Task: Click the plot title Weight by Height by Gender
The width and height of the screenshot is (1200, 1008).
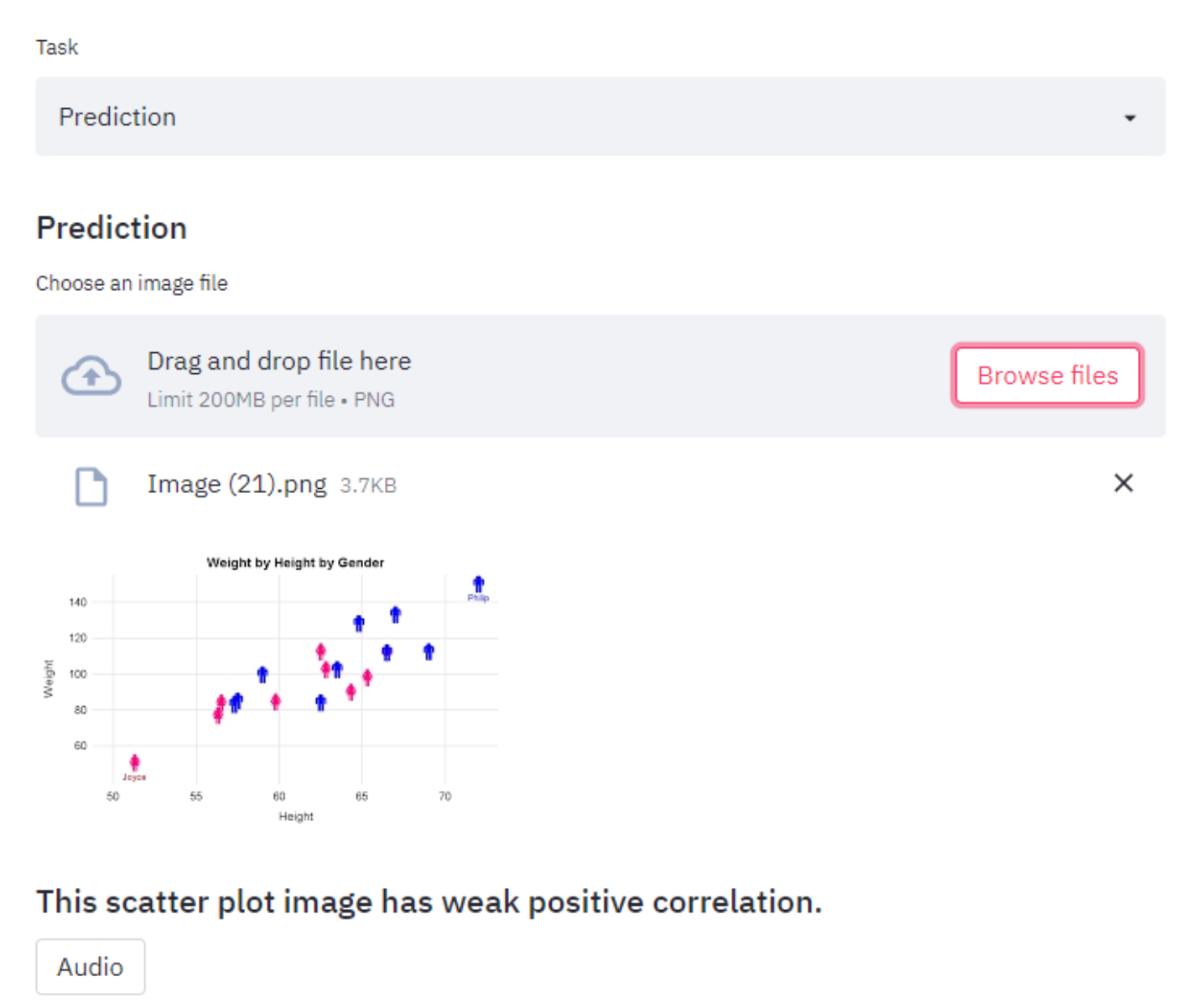Action: 295,563
